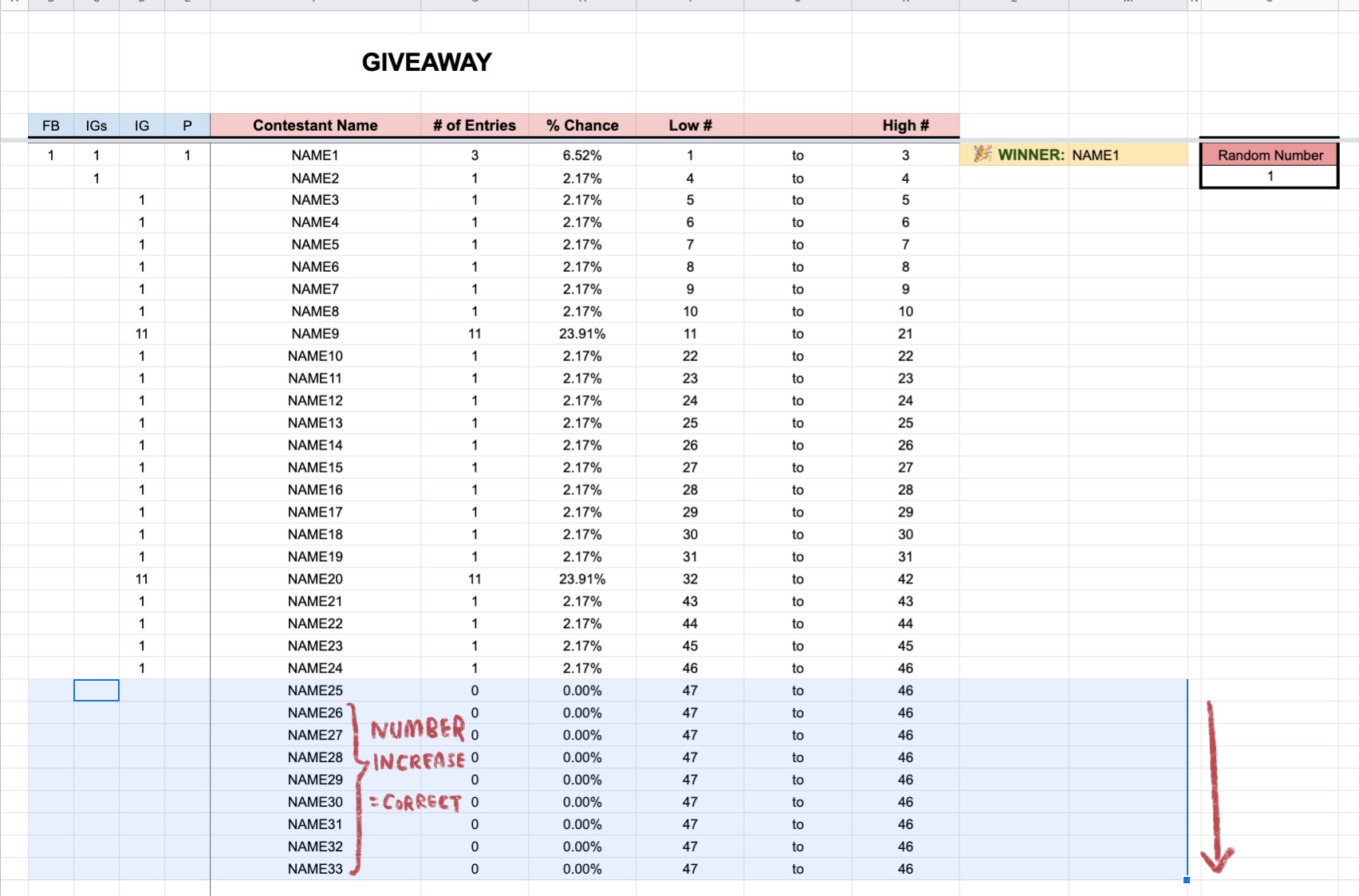Click the 'to' cell in NAME1 row

(798, 155)
